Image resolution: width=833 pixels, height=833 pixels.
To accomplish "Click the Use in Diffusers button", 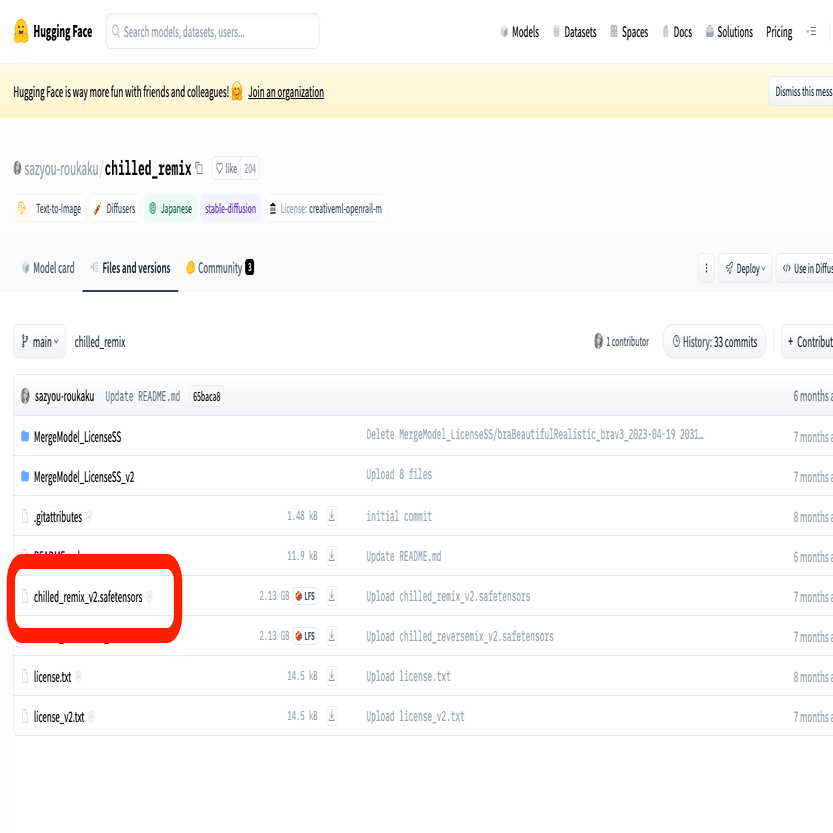I will (804, 268).
